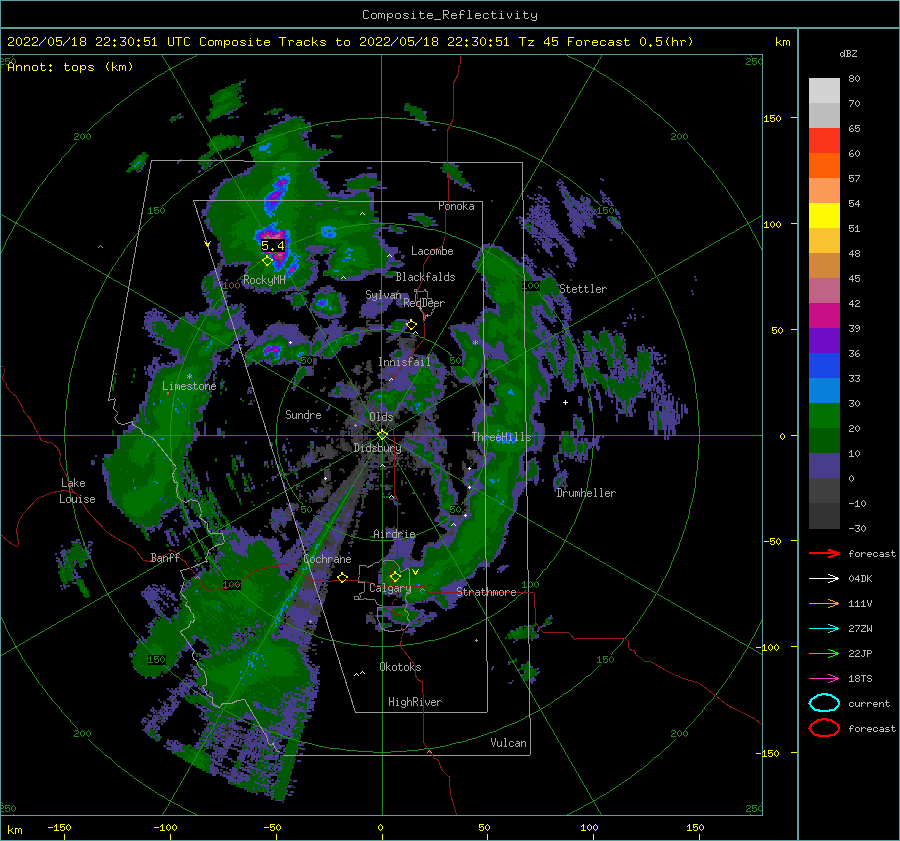Select the orange 111V arrow legend icon

coord(824,603)
